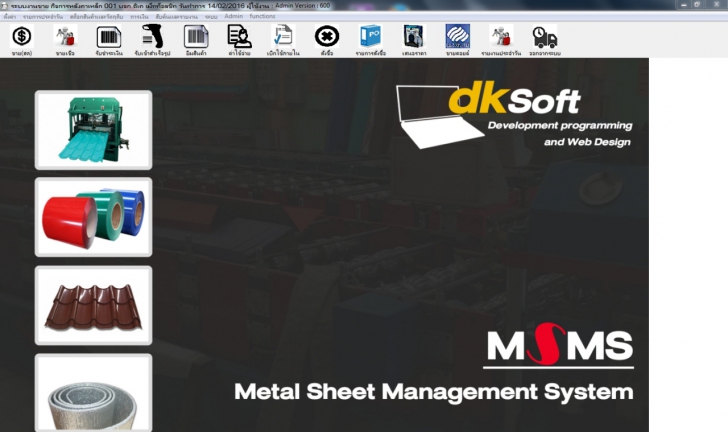Click the third toolbar barcode payment icon
Image resolution: width=728 pixels, height=432 pixels.
[x=109, y=37]
